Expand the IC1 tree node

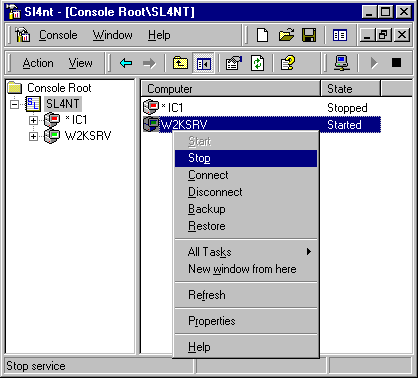point(33,120)
